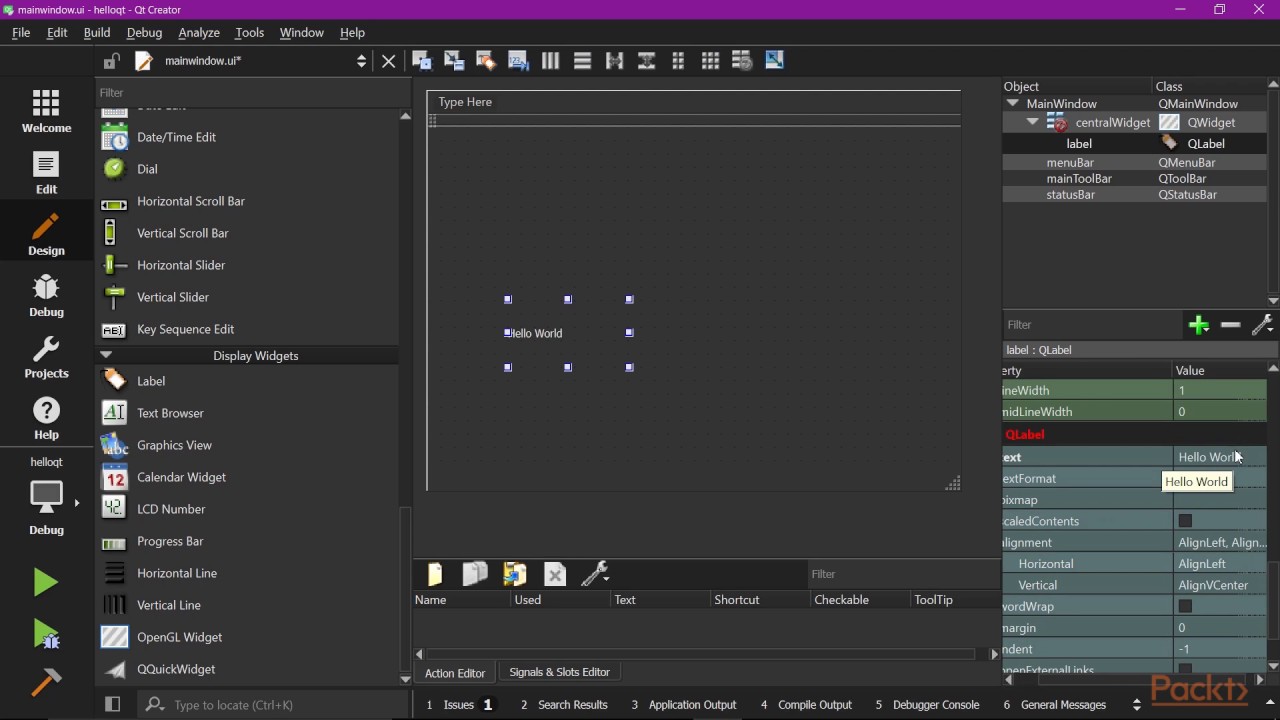Open Build menu
This screenshot has height=720, width=1280.
[97, 32]
